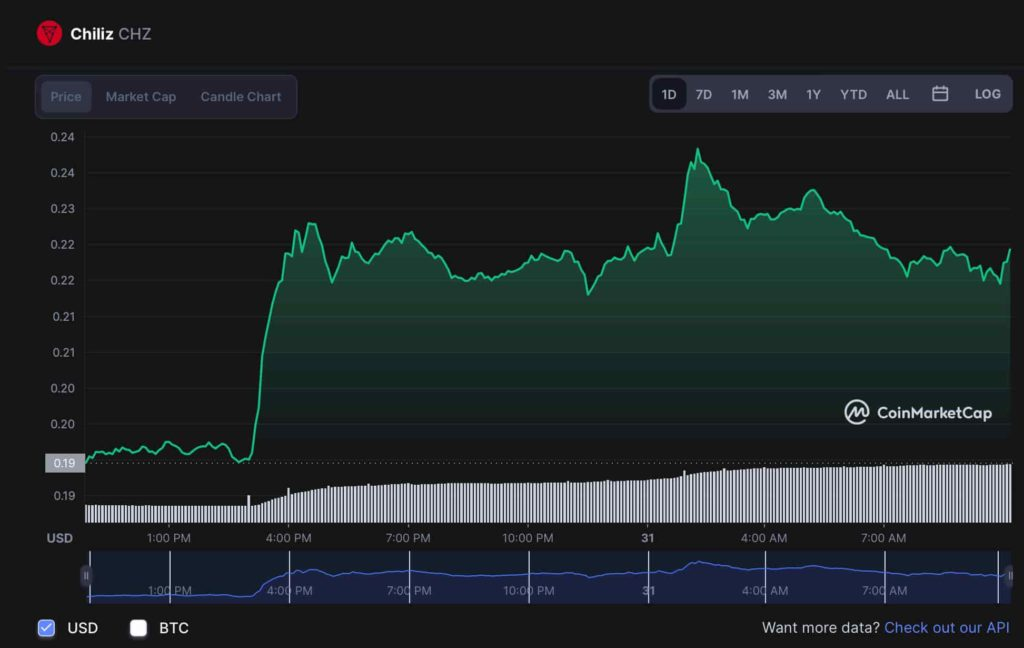Select the 1M time range
Screen dimensions: 1024x648
tap(740, 95)
